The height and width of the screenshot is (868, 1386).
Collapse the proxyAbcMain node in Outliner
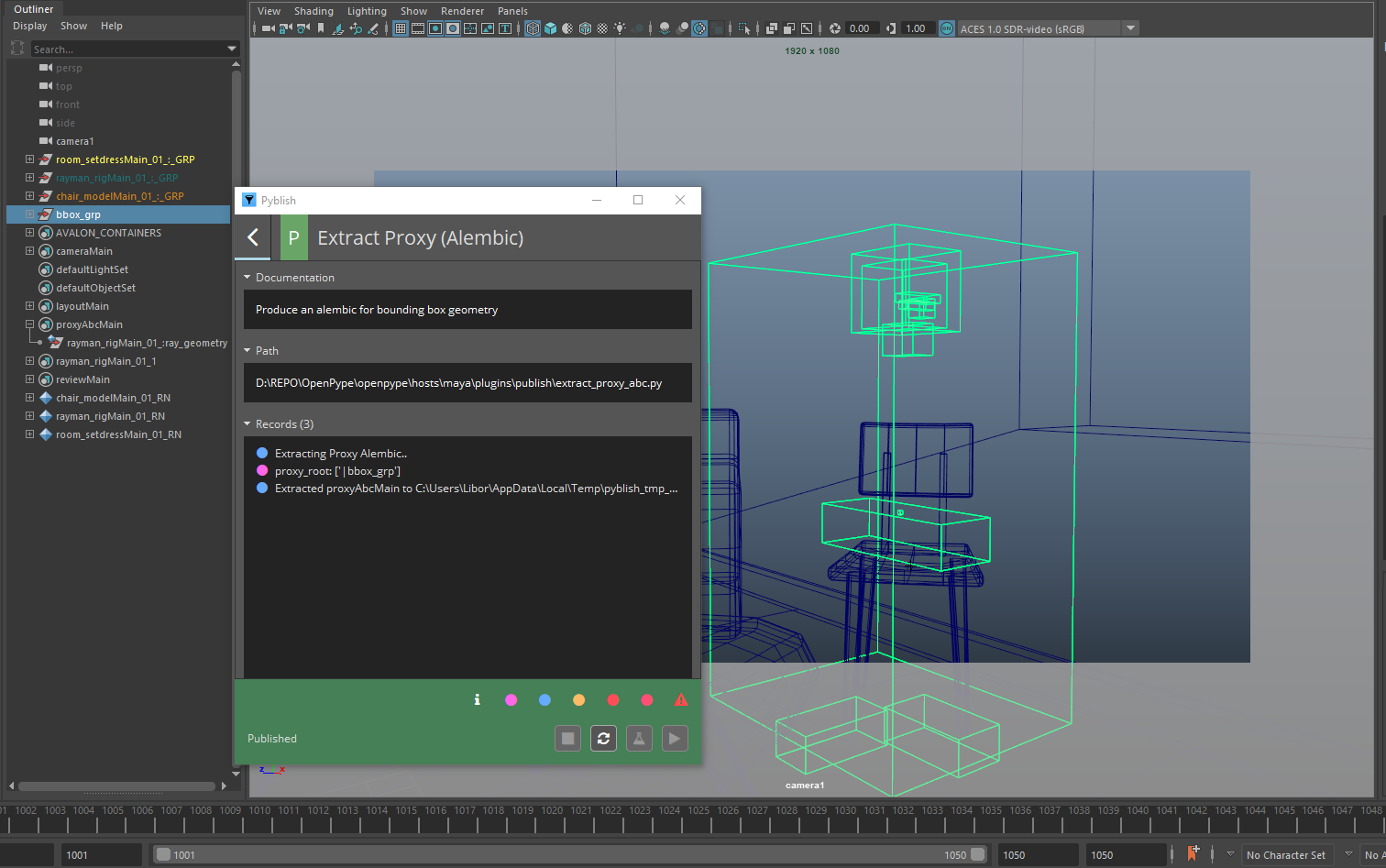[28, 324]
